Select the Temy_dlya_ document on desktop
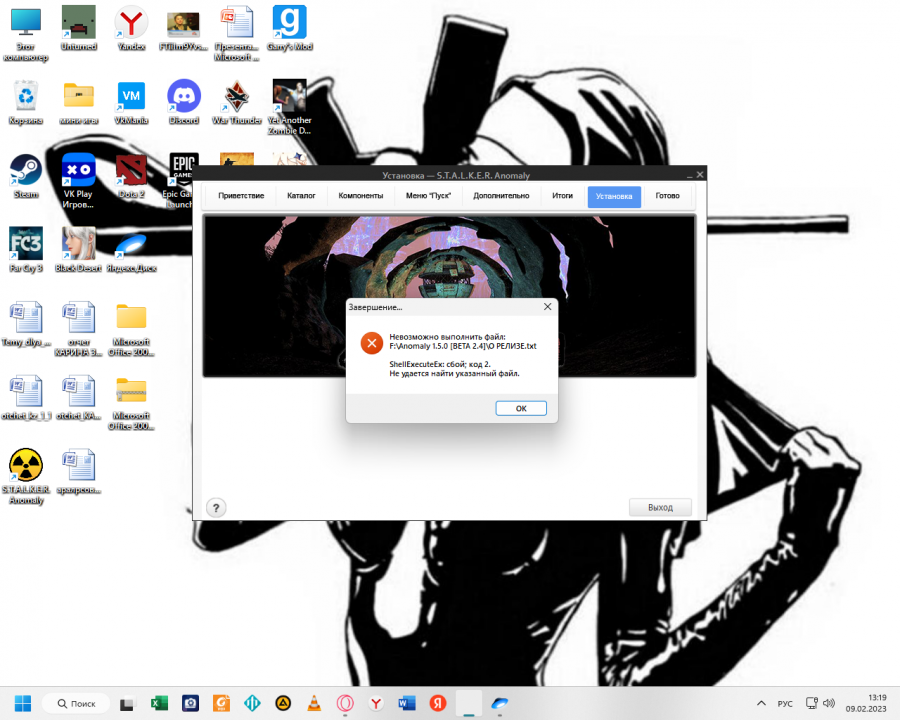The width and height of the screenshot is (900, 720). click(x=26, y=324)
